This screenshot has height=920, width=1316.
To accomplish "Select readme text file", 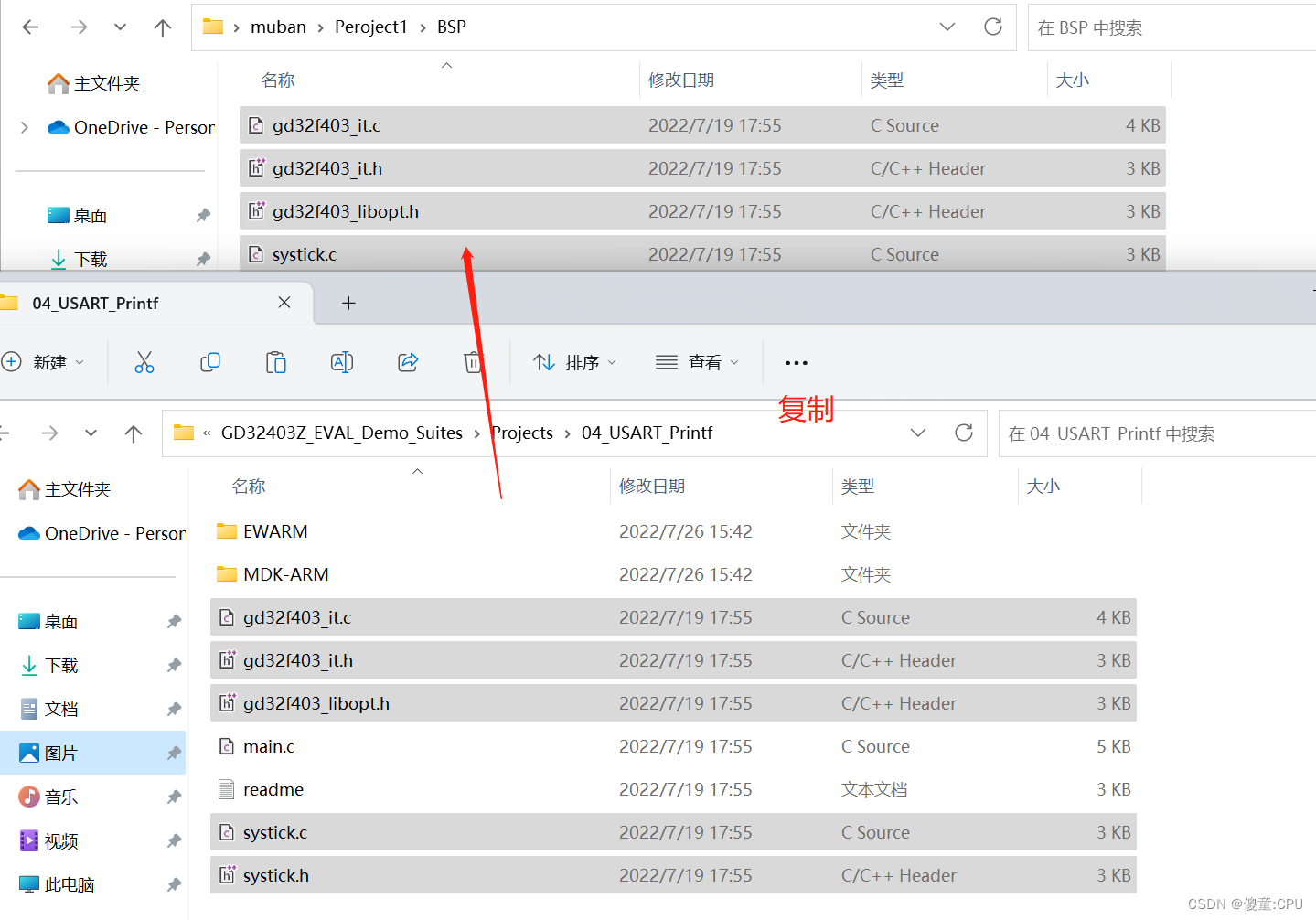I will tap(673, 789).
